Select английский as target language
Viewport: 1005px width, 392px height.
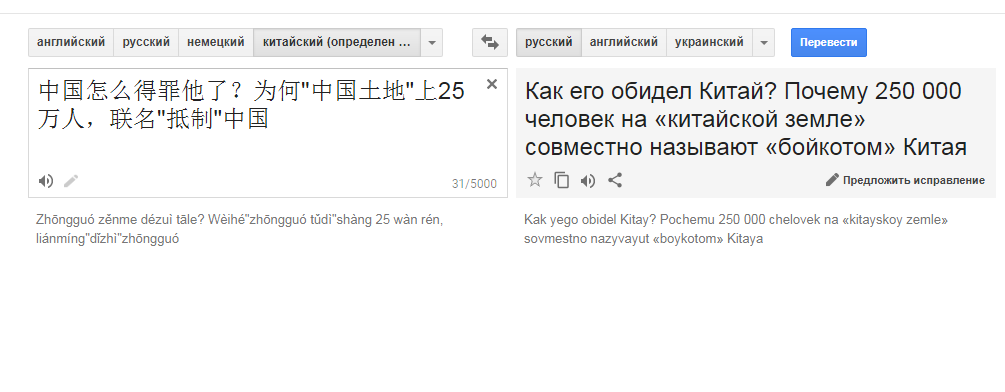(x=624, y=43)
